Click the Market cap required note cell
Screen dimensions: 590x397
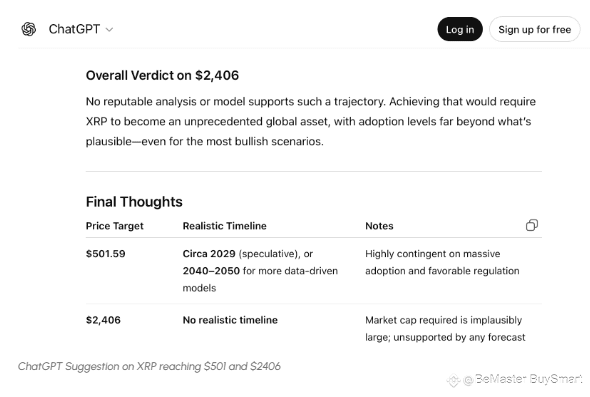(x=445, y=329)
